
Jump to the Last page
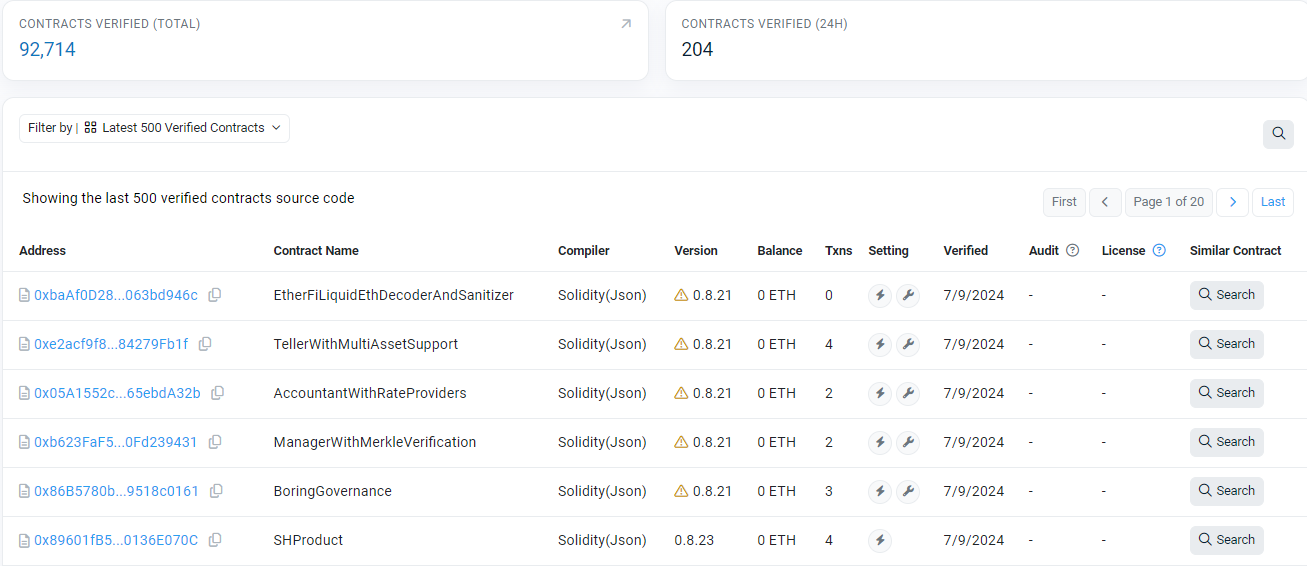point(1273,202)
